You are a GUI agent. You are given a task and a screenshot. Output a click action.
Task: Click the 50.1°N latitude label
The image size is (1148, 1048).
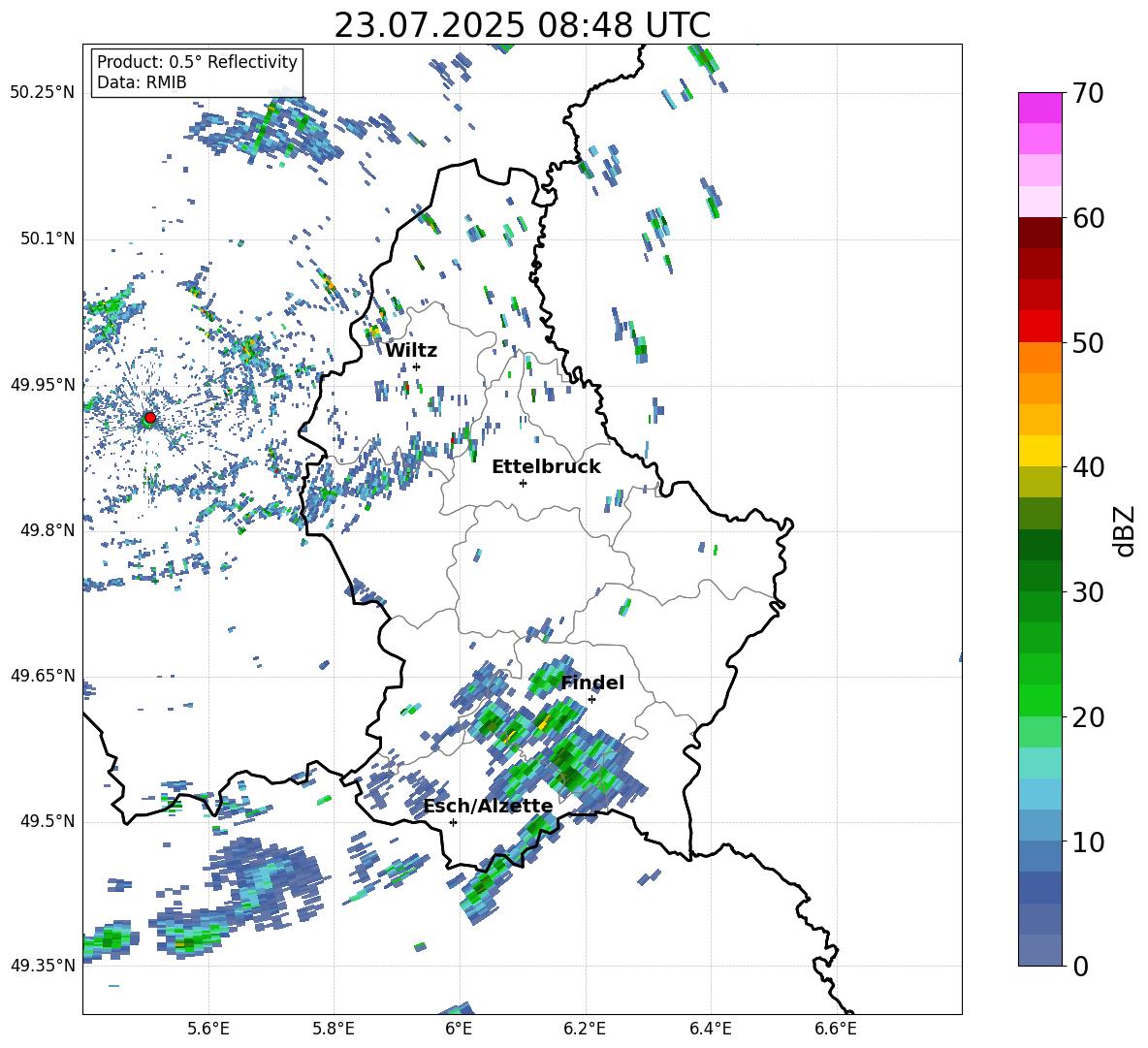[47, 238]
